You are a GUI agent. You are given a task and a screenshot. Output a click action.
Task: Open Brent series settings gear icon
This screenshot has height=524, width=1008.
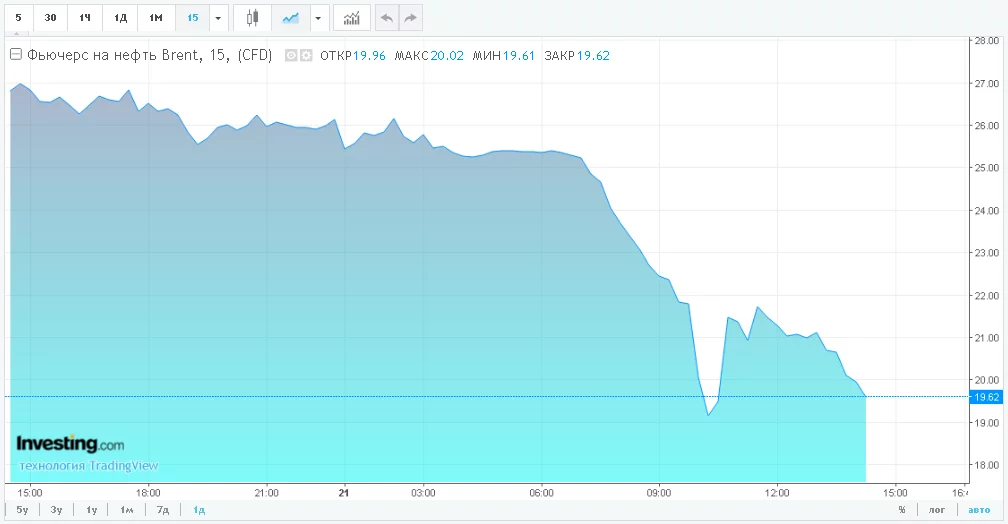[x=306, y=56]
